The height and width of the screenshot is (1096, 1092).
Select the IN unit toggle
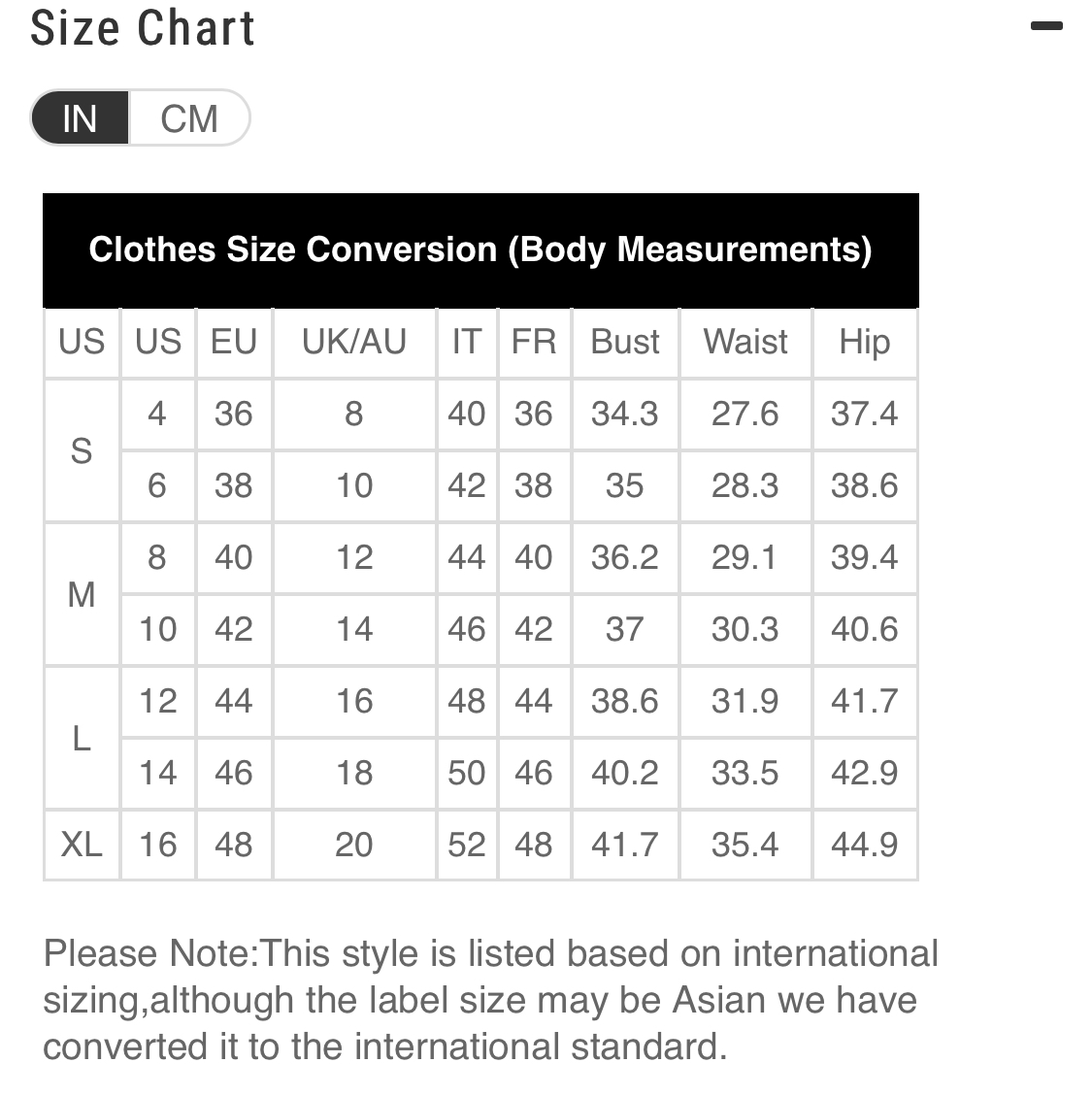[x=80, y=118]
